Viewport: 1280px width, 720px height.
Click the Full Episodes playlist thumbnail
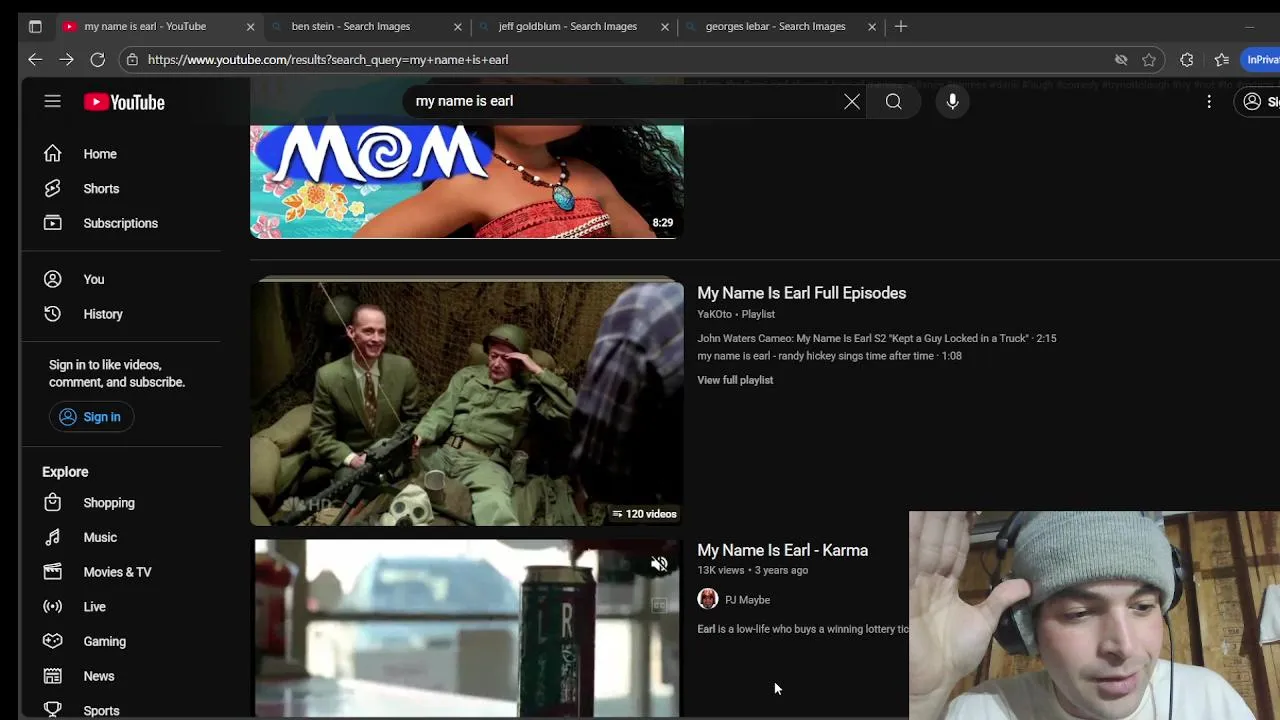(x=467, y=402)
